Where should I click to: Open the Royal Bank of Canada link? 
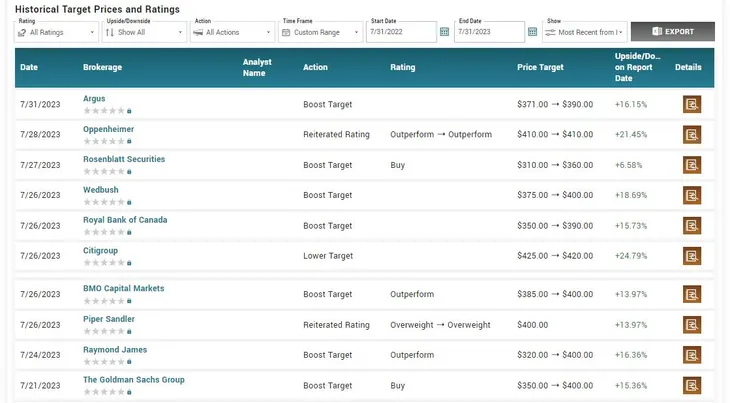click(125, 220)
